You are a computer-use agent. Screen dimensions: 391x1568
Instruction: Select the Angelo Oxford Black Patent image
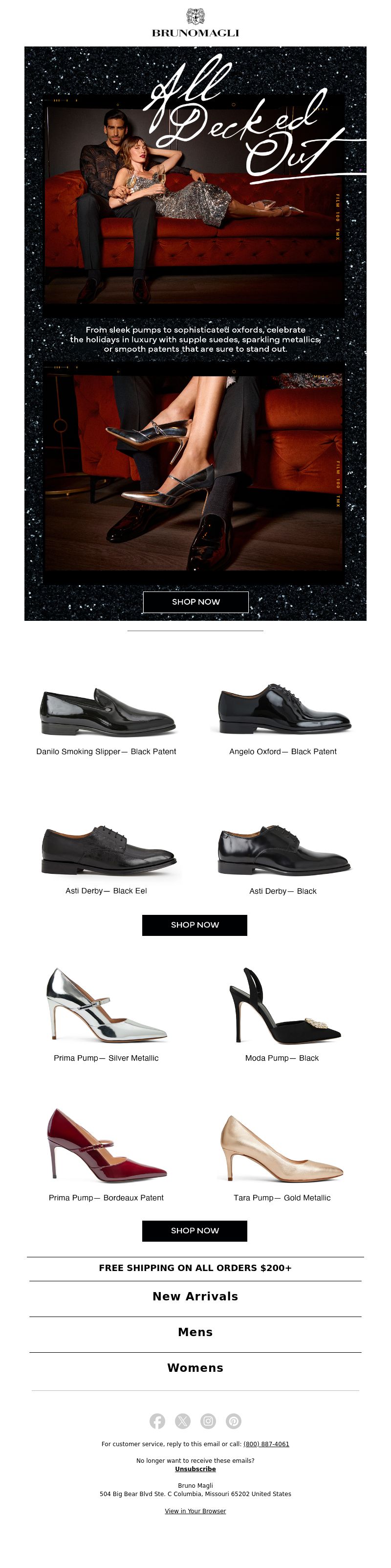tap(284, 708)
